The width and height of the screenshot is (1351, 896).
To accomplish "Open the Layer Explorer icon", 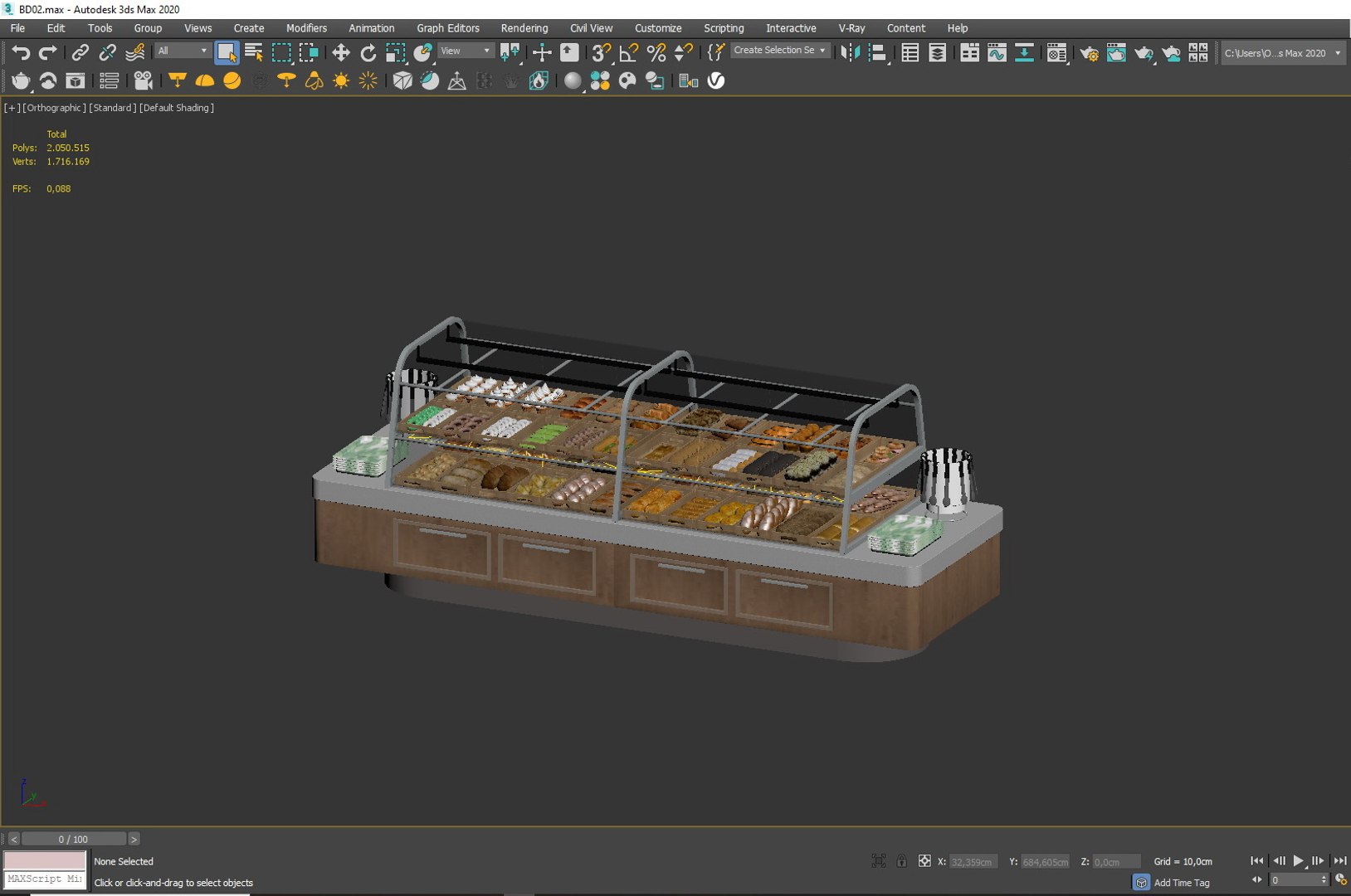I will 937,53.
